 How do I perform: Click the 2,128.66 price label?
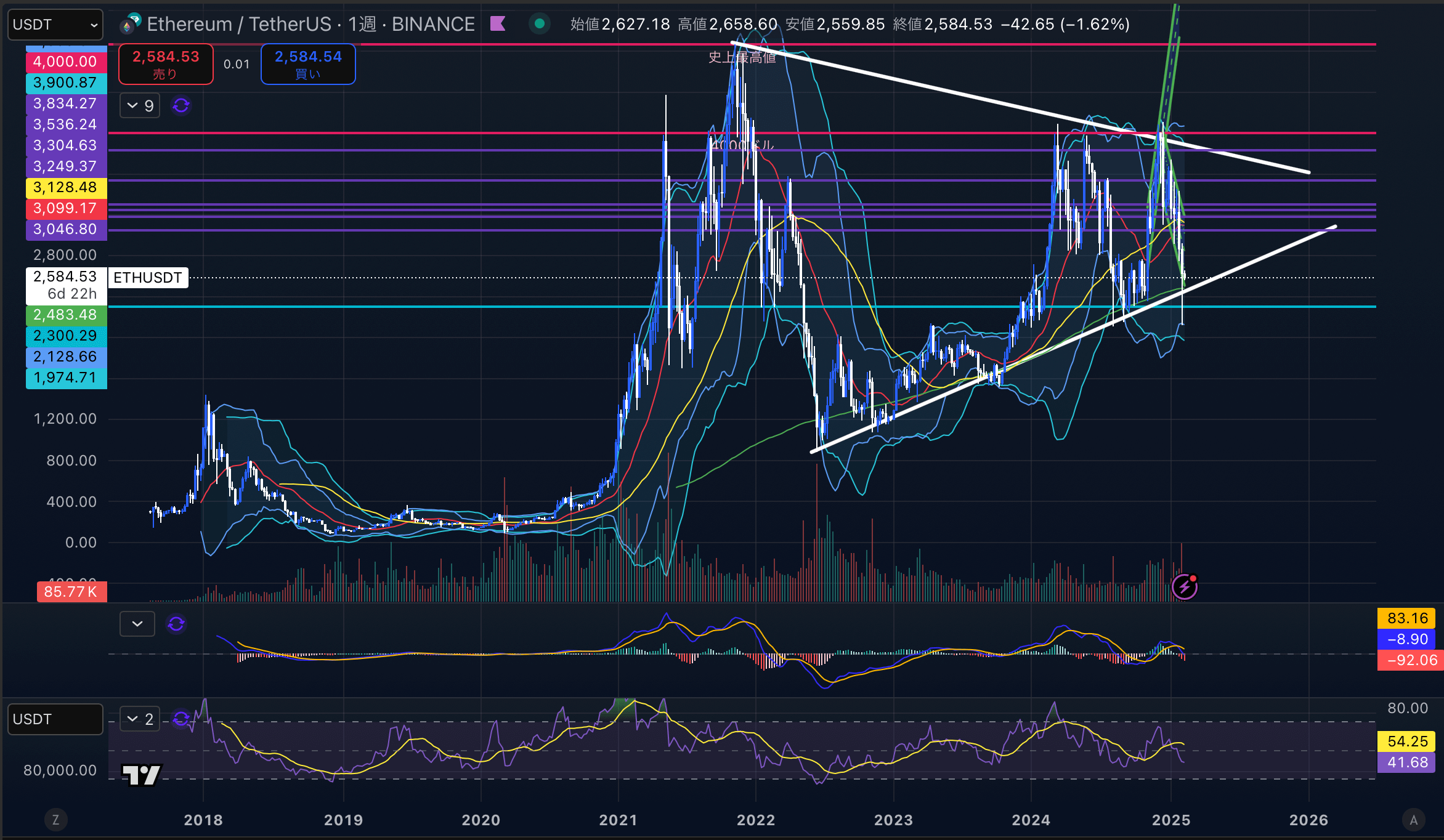pyautogui.click(x=66, y=357)
